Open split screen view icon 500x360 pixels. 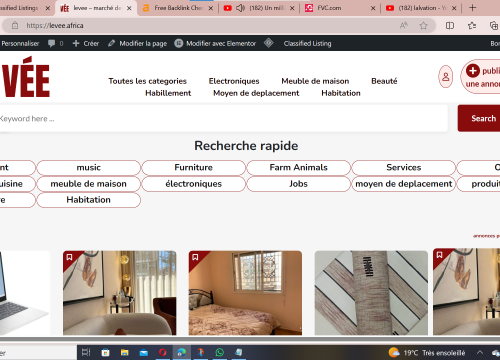[450, 25]
